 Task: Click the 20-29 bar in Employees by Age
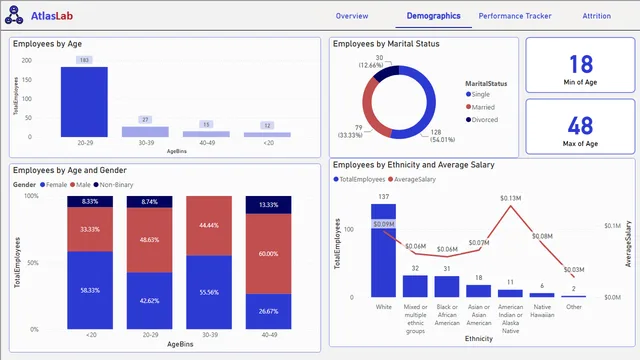coord(84,102)
